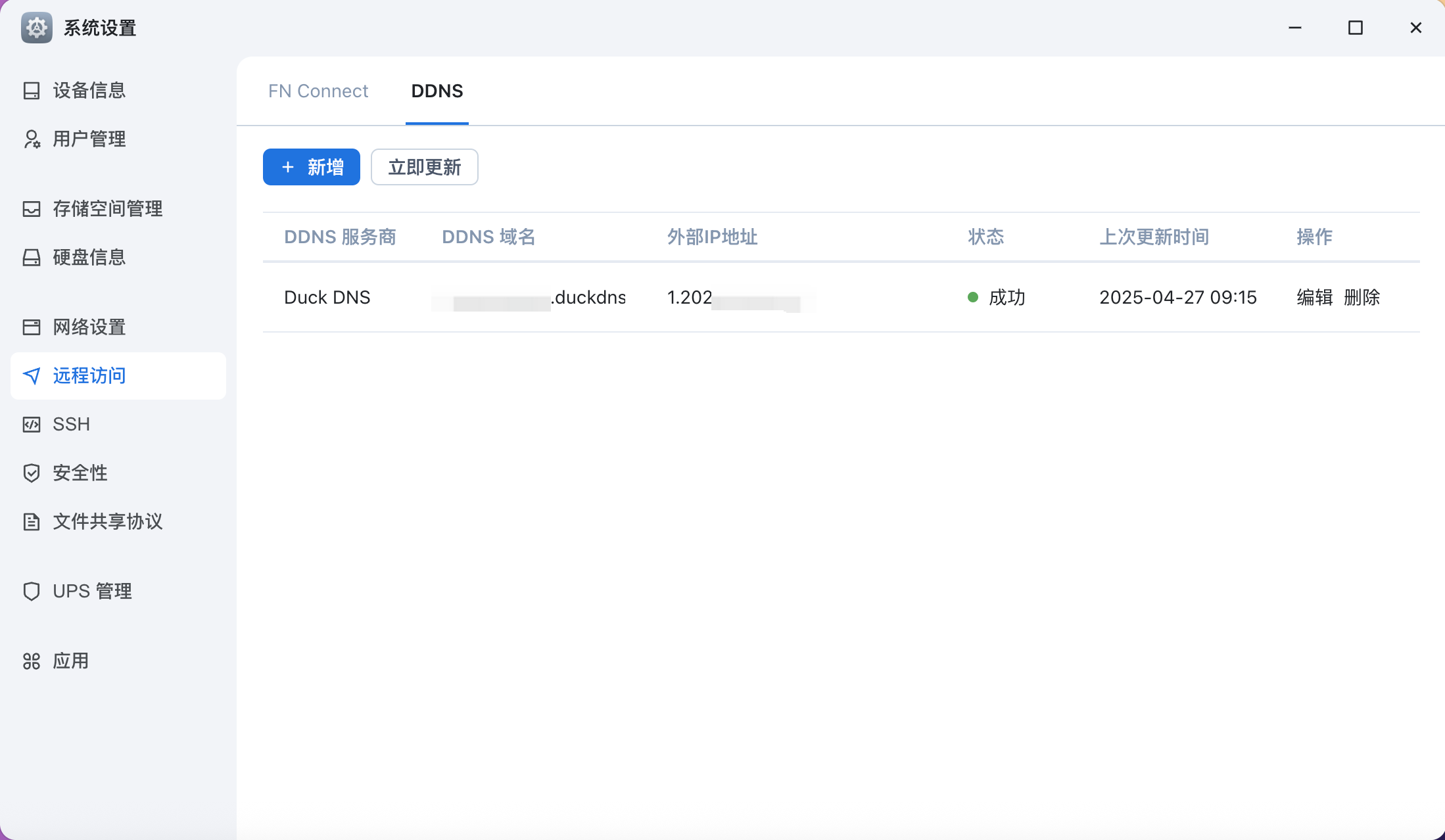Click the 文件共享协议 document icon

(32, 522)
